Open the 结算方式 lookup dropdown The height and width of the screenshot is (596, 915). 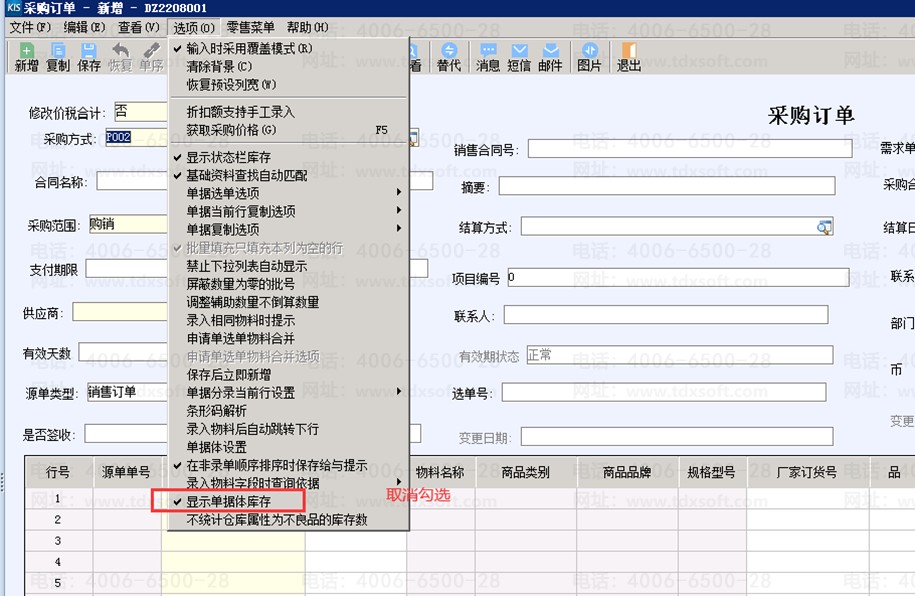tap(825, 228)
